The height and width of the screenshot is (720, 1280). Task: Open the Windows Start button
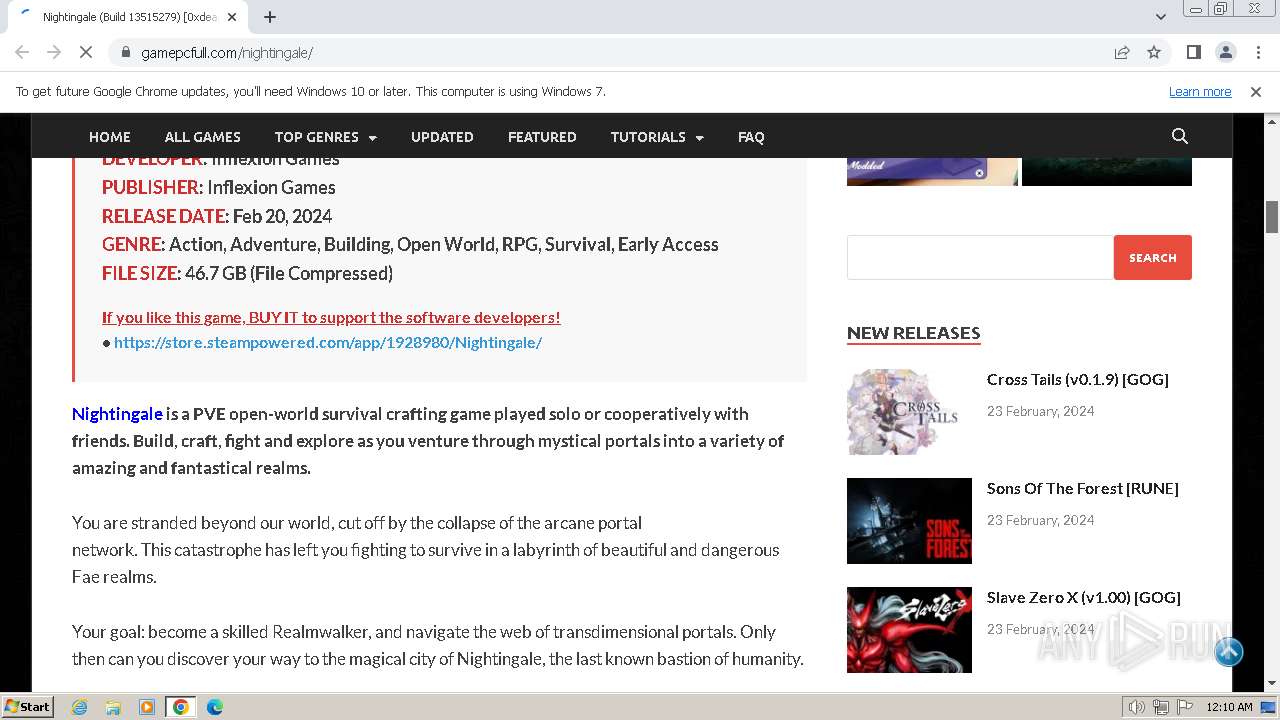(28, 706)
